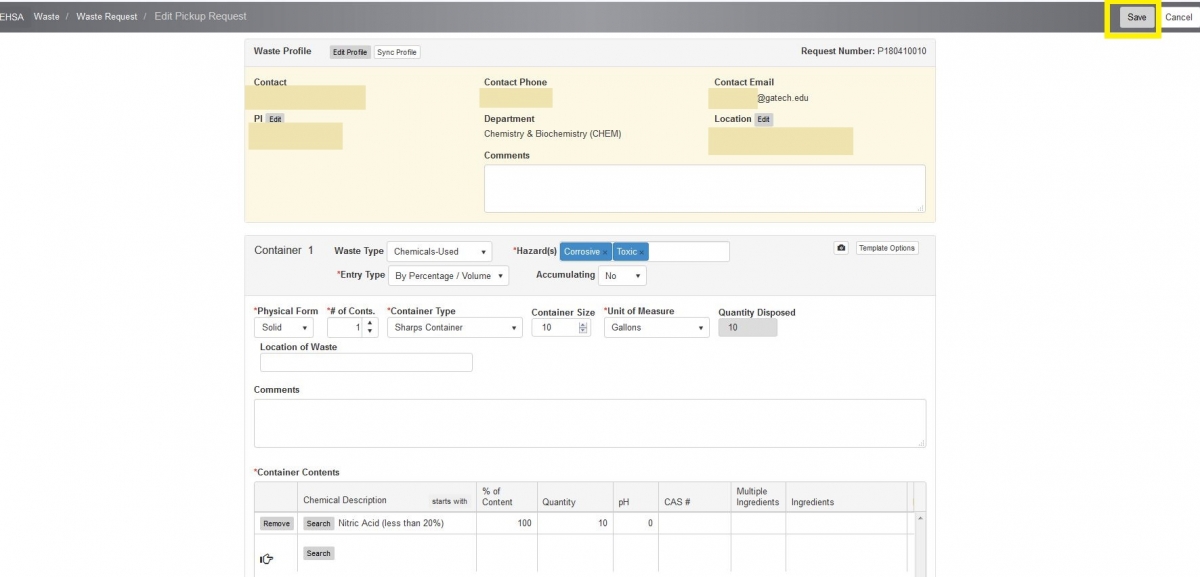Navigate to Waste Request breadcrumb
This screenshot has width=1200, height=577.
[x=107, y=17]
